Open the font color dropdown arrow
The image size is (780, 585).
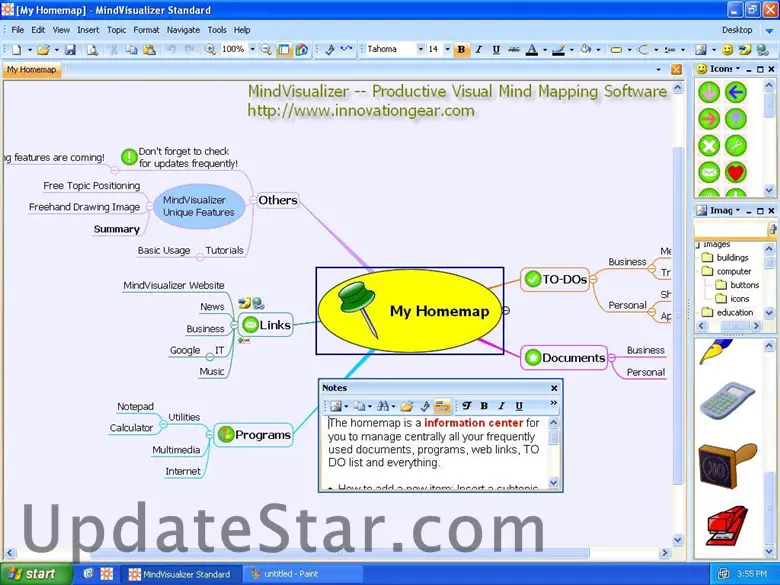(x=545, y=50)
